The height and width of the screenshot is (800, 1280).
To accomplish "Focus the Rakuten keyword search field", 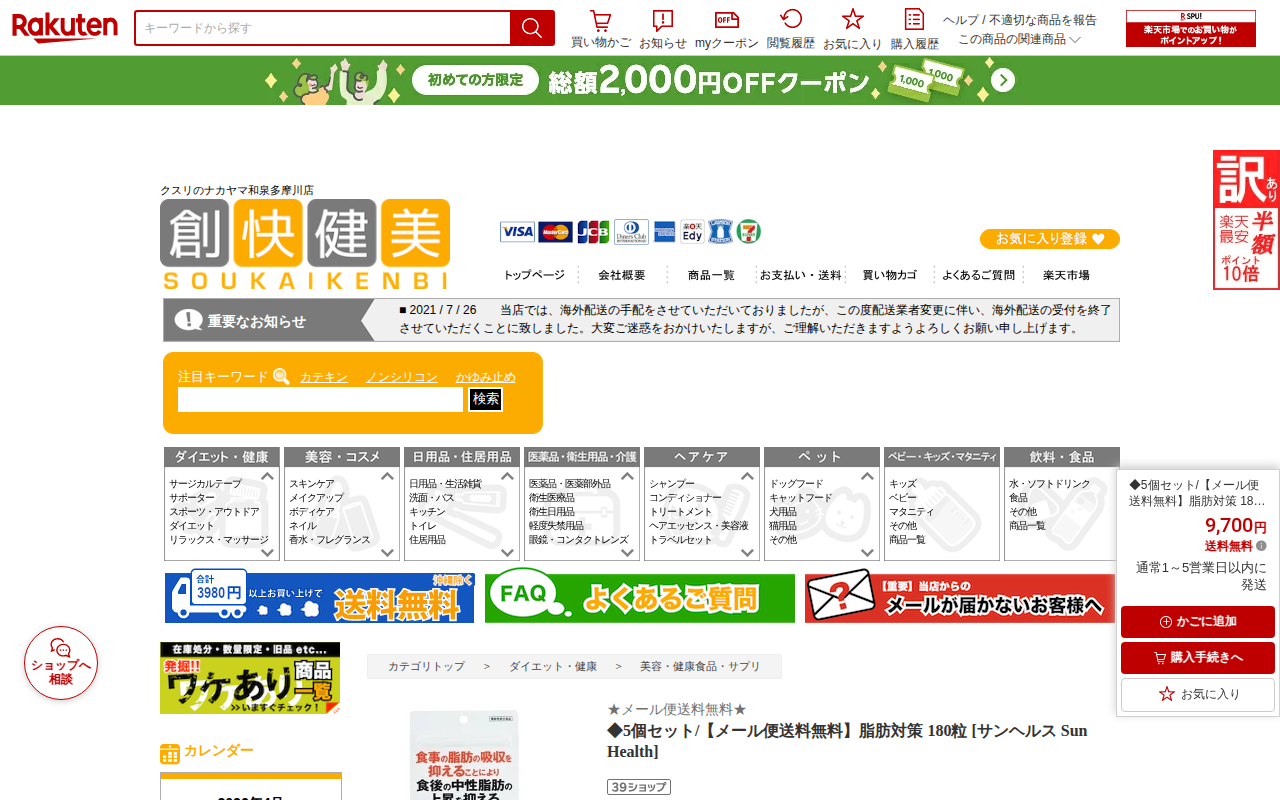I will click(x=323, y=28).
